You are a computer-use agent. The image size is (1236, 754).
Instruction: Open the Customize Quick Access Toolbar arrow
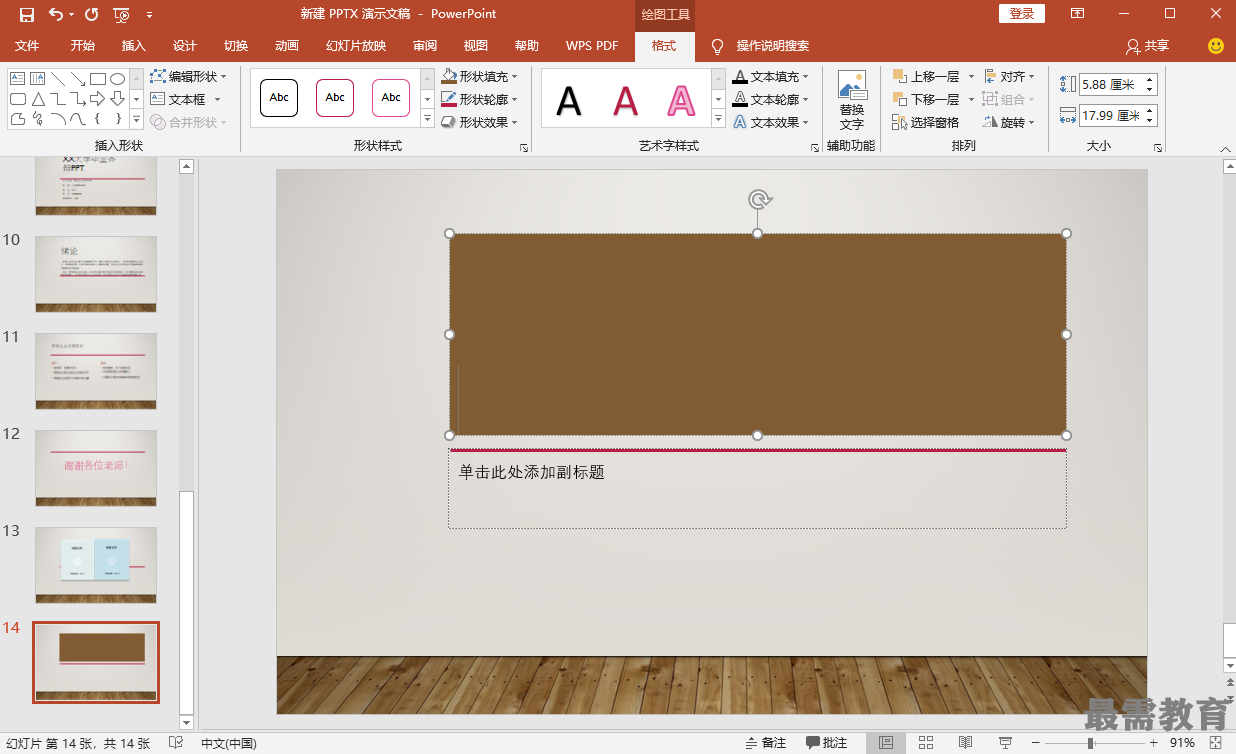[x=149, y=15]
